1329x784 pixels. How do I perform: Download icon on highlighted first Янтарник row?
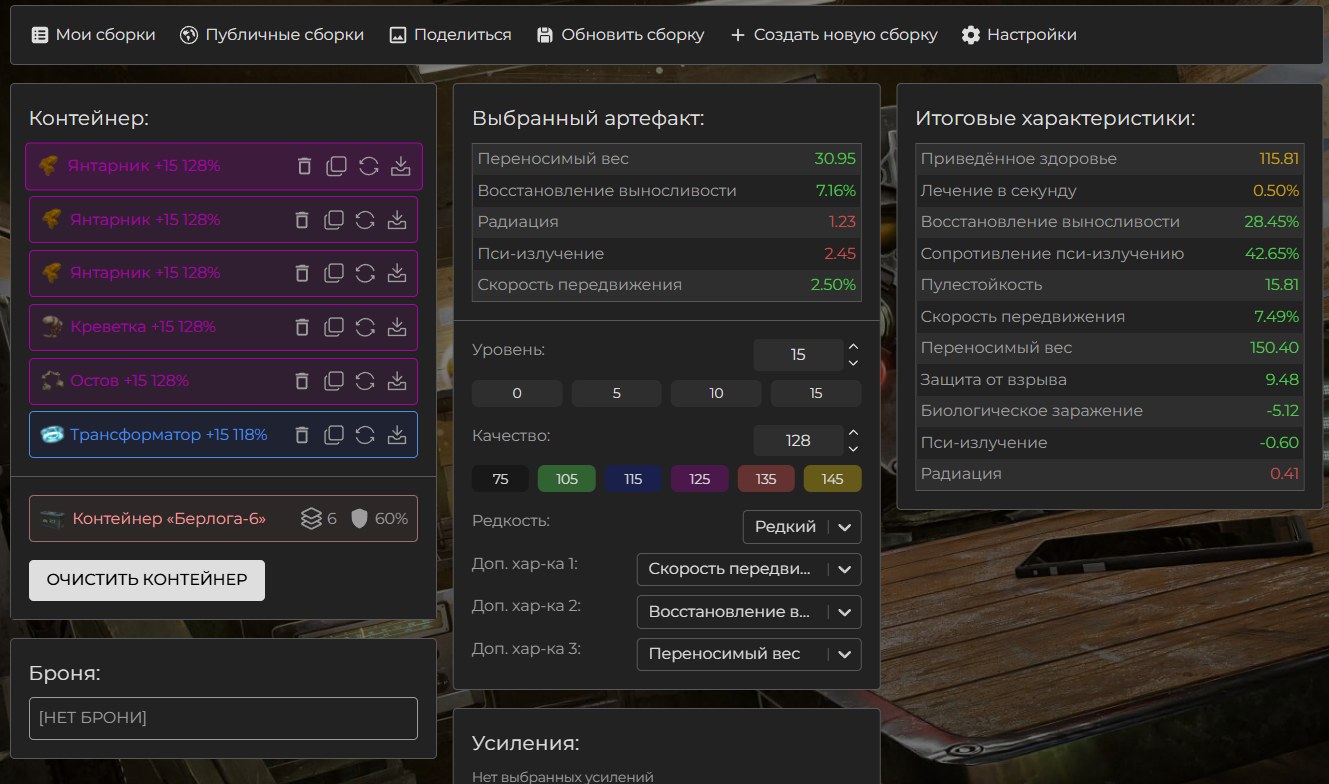point(400,166)
